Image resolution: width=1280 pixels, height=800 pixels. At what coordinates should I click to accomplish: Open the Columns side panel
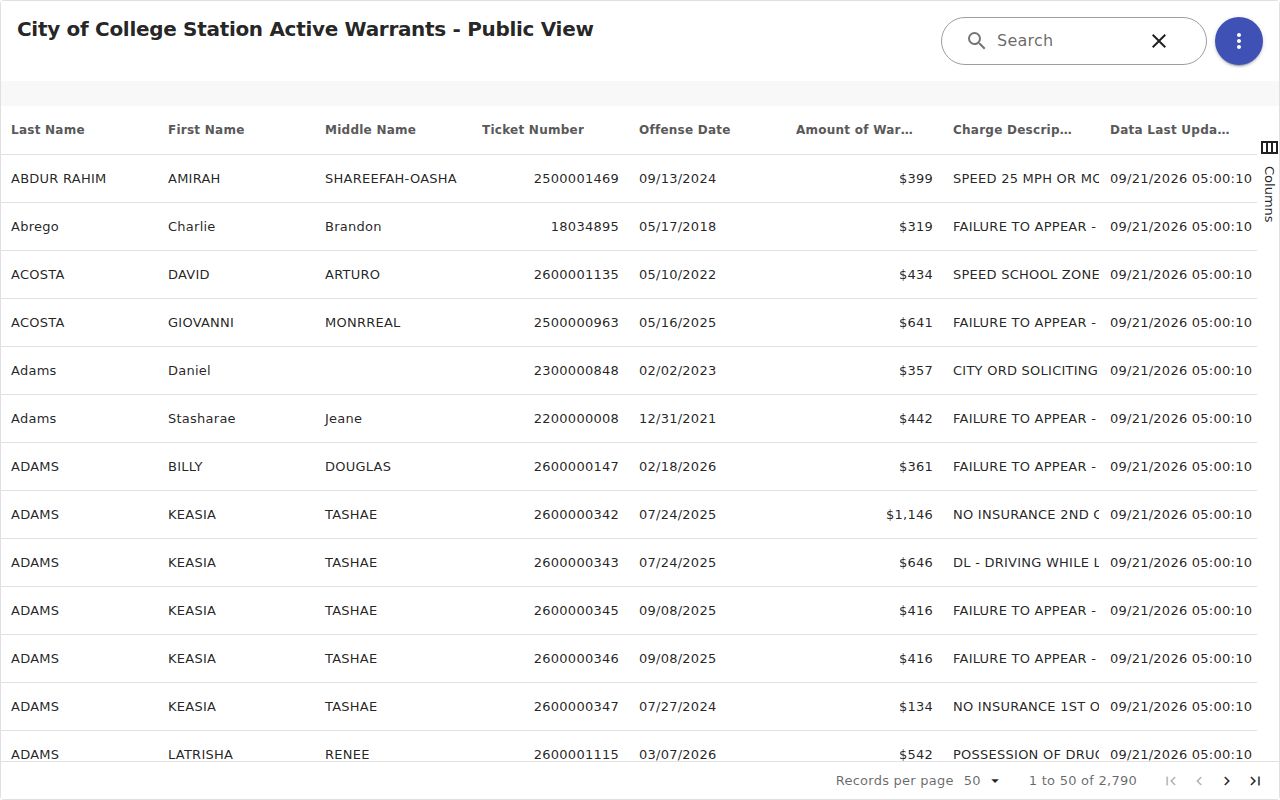(x=1269, y=181)
